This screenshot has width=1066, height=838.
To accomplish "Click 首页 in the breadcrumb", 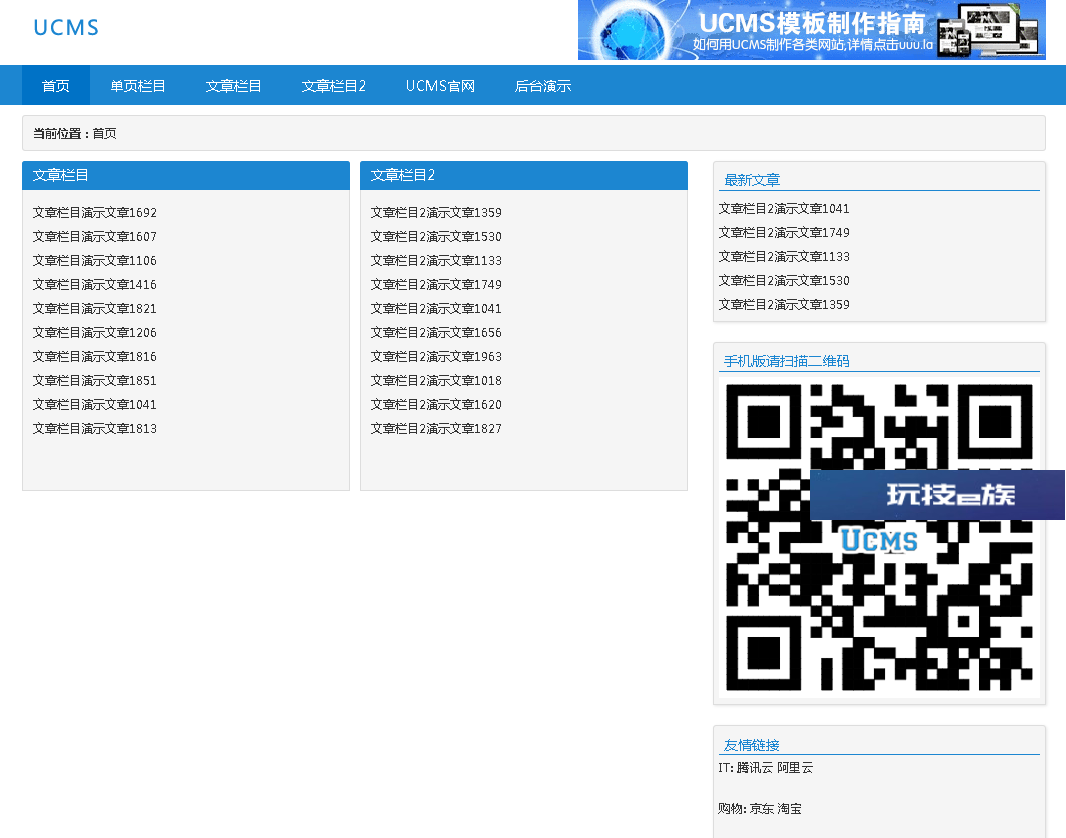I will tap(105, 133).
